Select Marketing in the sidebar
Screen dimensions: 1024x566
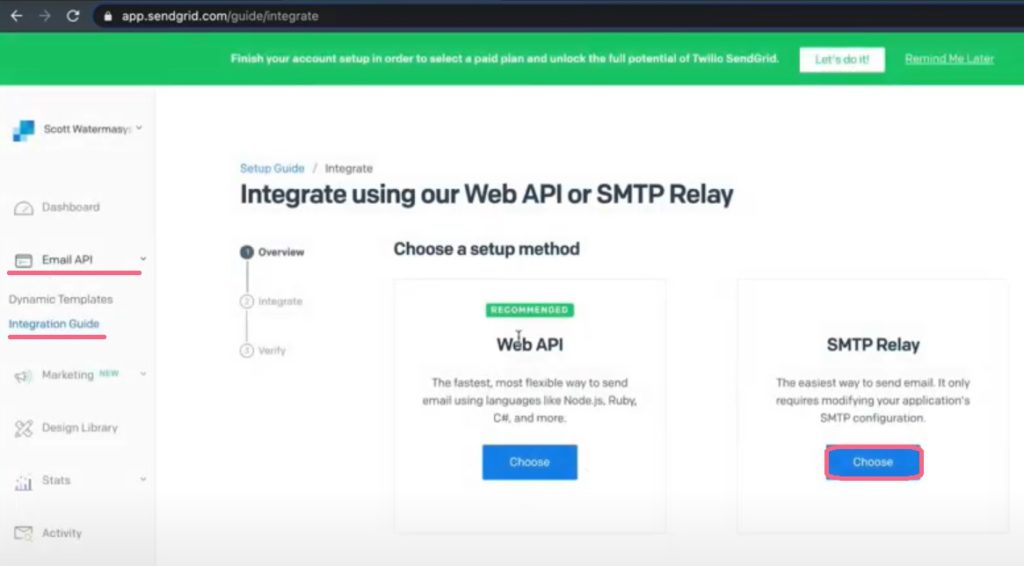coord(67,375)
